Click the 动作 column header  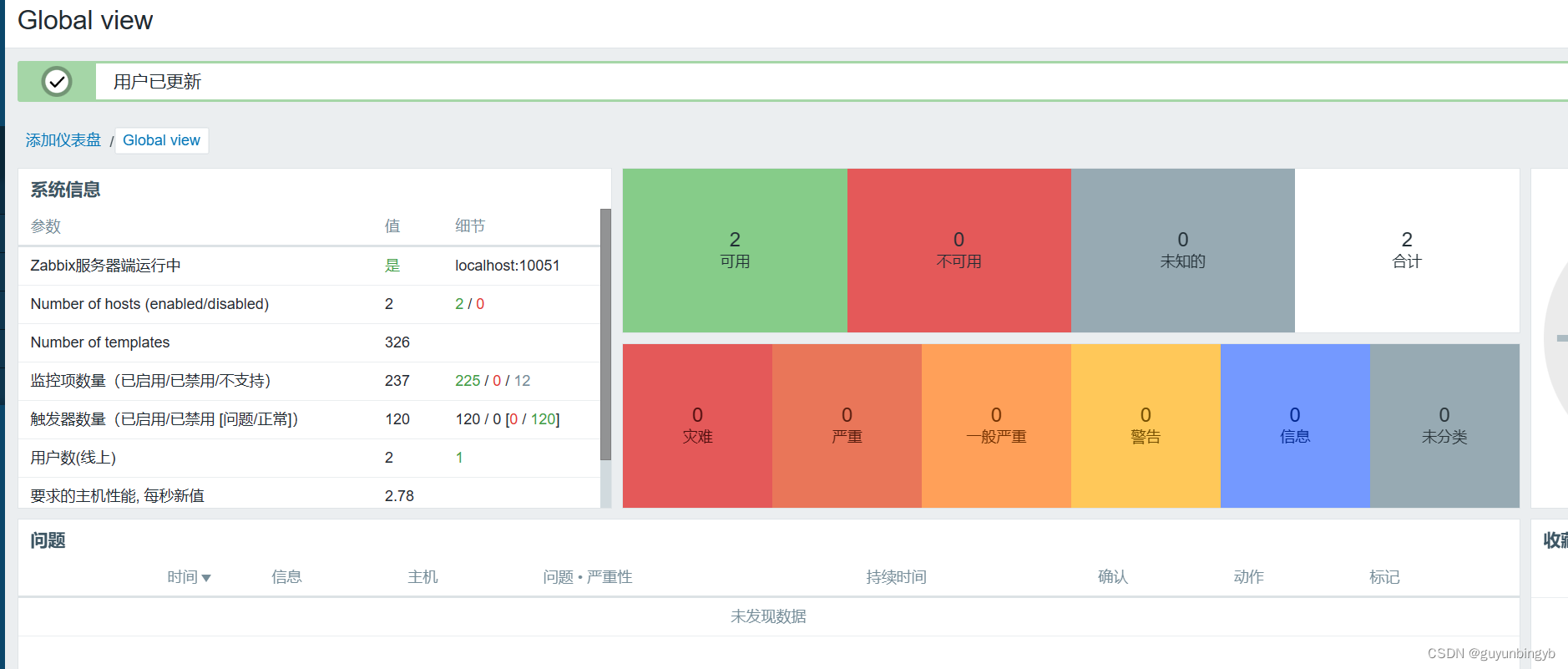pyautogui.click(x=1249, y=577)
